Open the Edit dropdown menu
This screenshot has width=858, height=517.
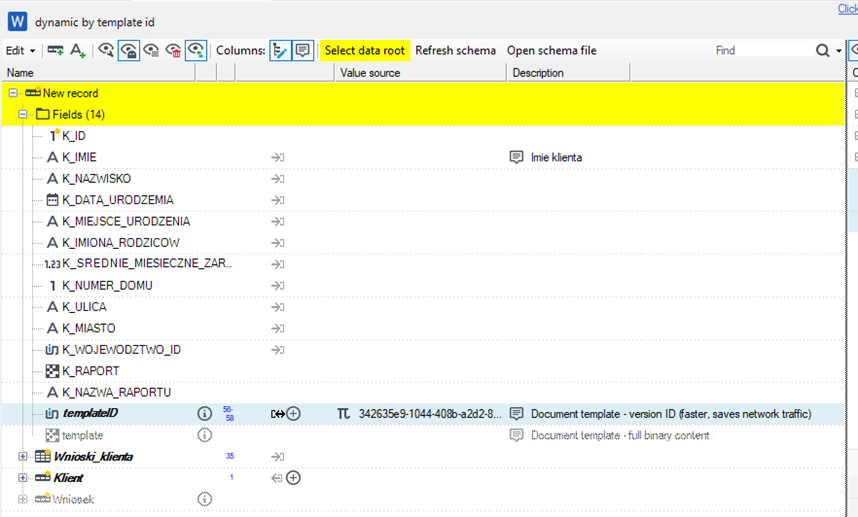[x=20, y=50]
